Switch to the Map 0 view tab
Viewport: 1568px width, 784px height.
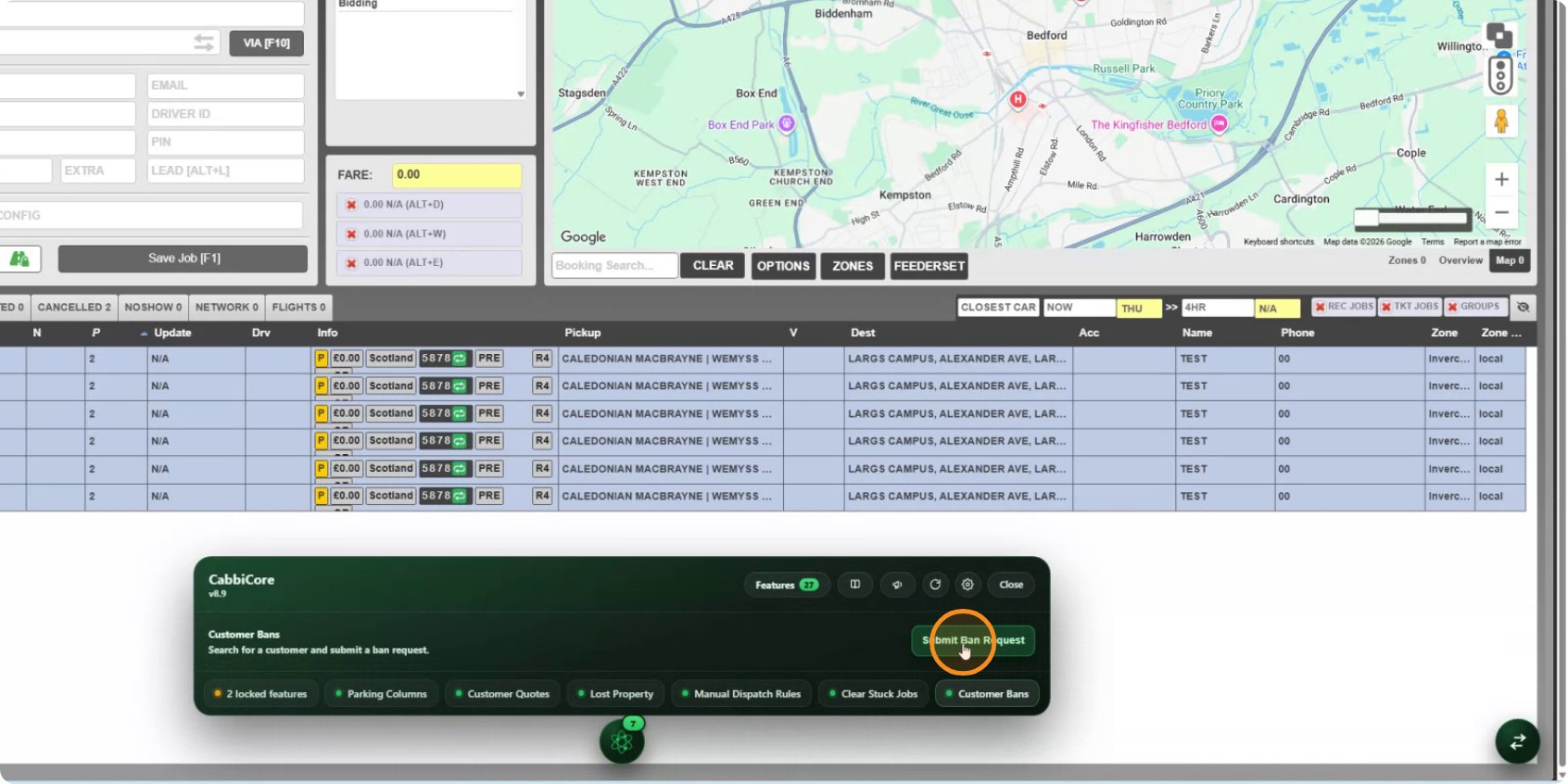tap(1510, 260)
